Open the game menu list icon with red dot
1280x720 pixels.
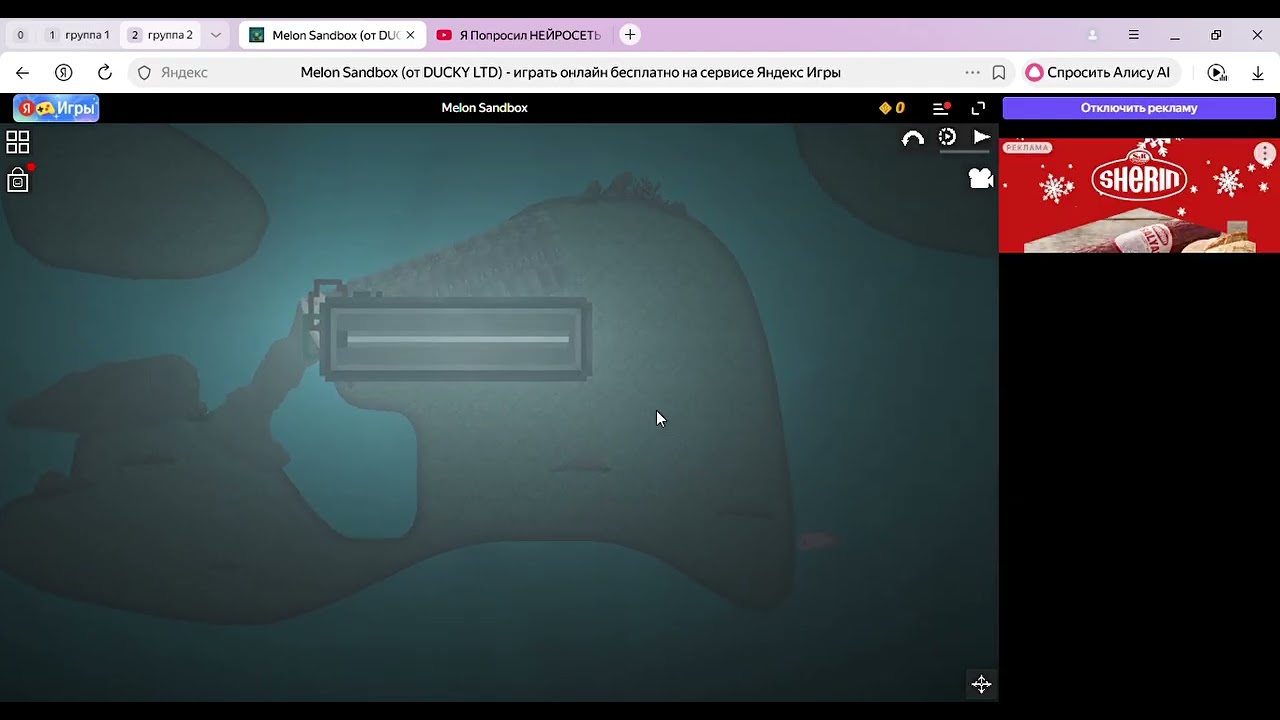tap(941, 108)
